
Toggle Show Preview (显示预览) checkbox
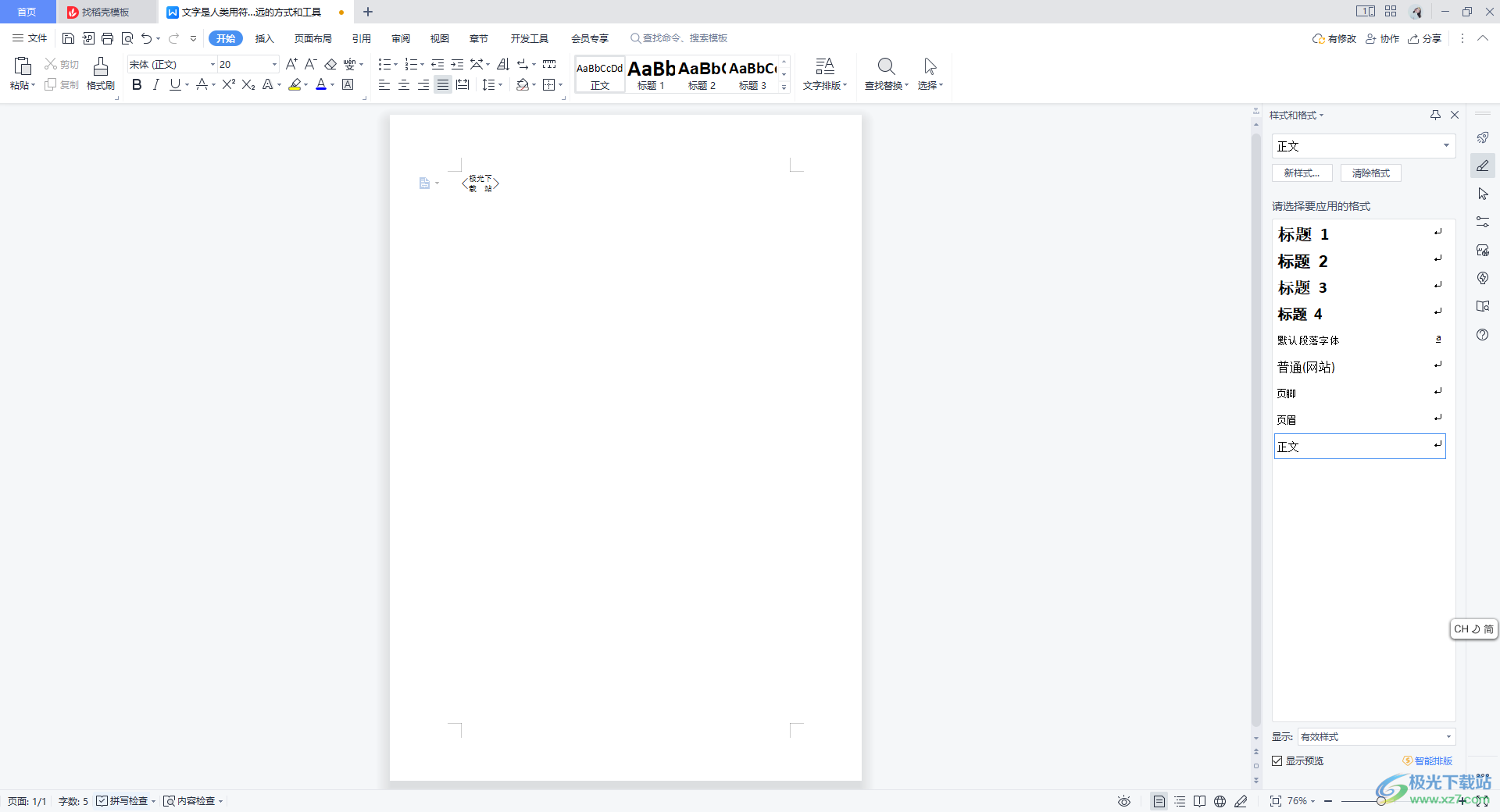coord(1277,760)
